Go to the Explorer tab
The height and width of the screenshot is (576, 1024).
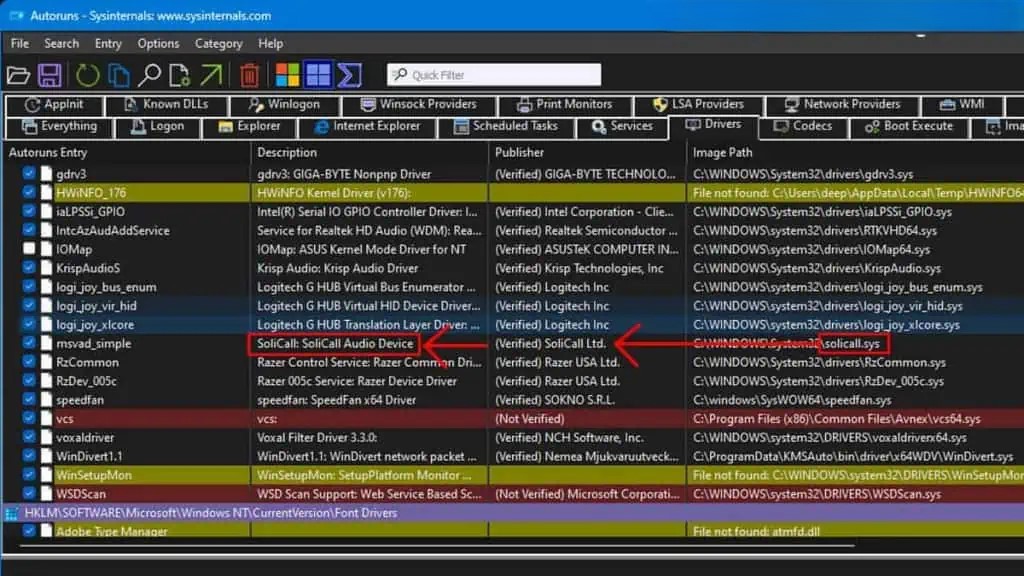point(249,126)
